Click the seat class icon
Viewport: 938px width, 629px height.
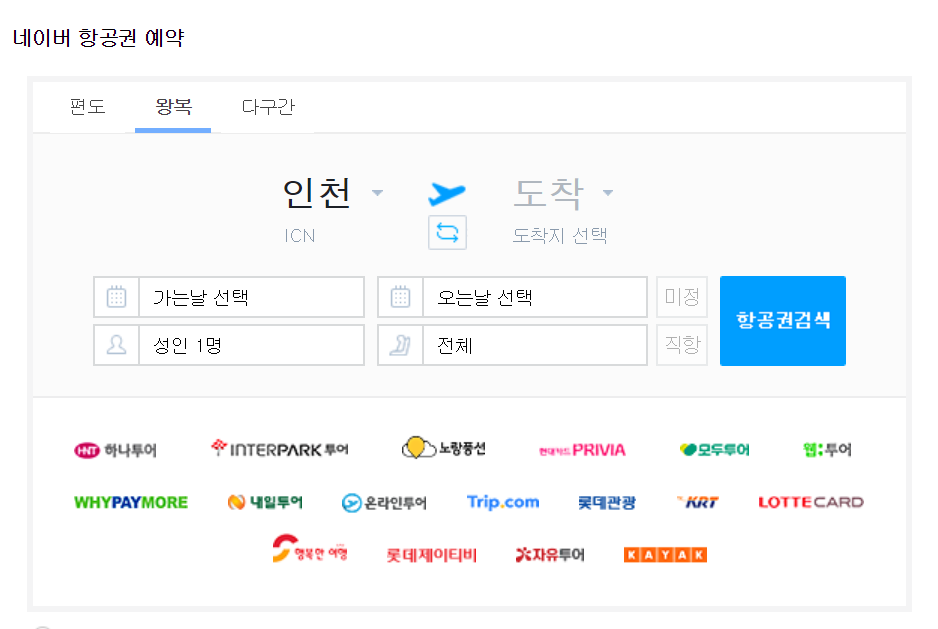point(400,345)
